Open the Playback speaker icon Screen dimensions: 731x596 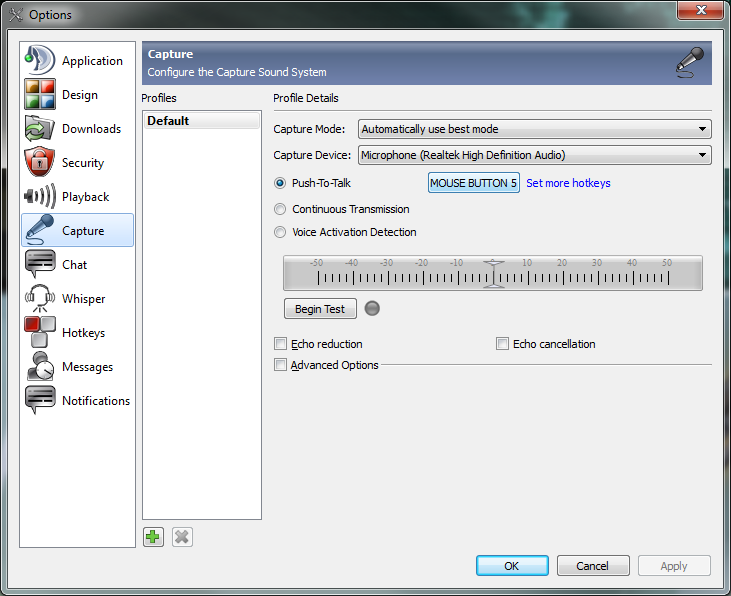pyautogui.click(x=40, y=196)
